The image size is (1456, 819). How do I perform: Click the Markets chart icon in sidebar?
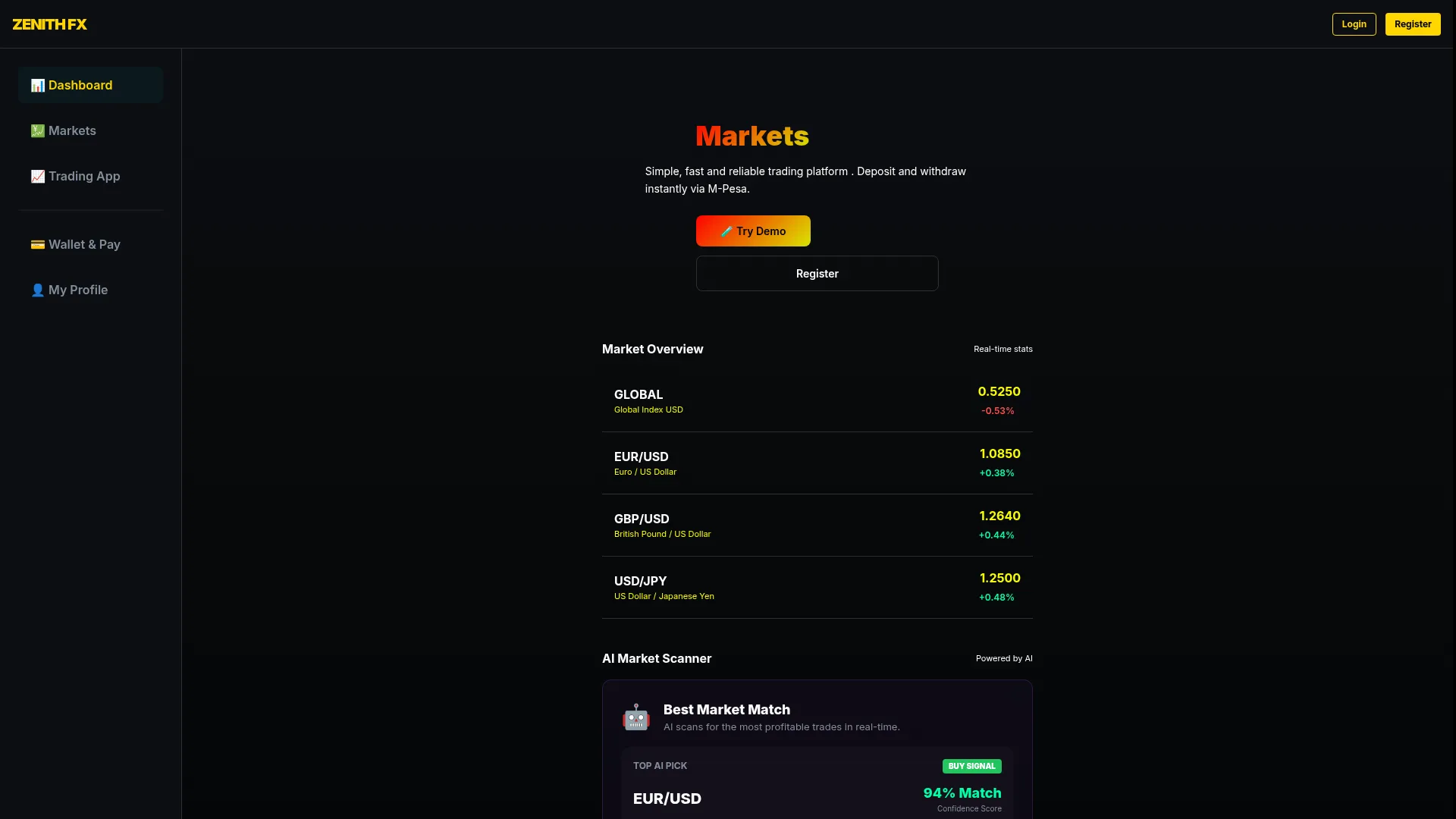coord(38,131)
